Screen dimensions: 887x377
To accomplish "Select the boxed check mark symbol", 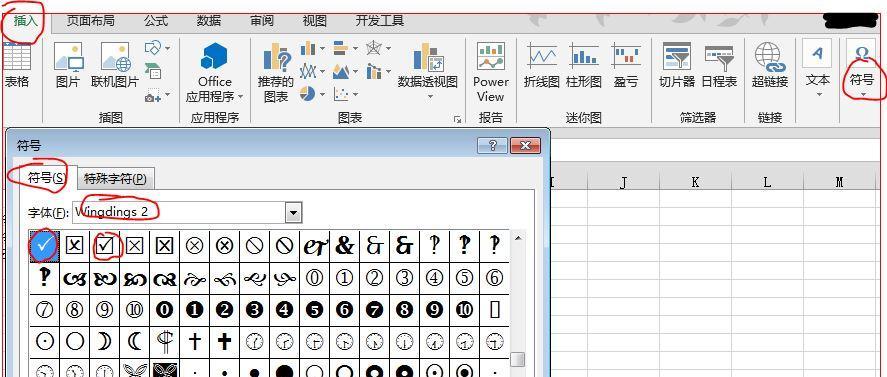I will point(105,245).
